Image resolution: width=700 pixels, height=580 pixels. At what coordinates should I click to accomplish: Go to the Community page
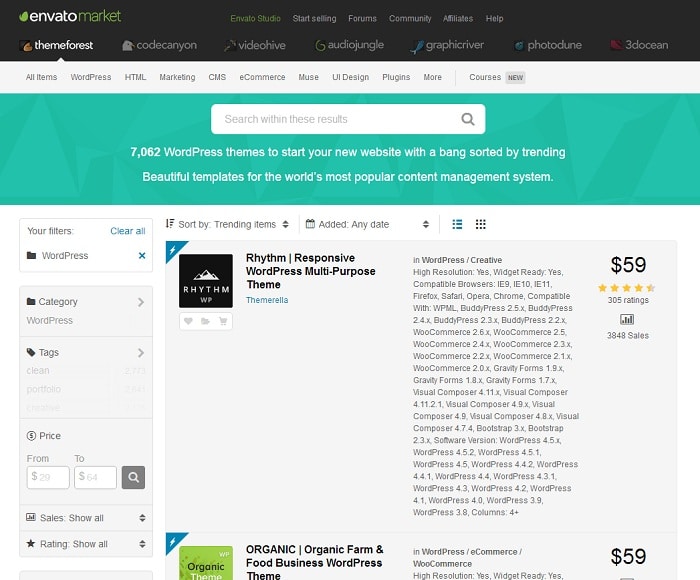click(410, 19)
